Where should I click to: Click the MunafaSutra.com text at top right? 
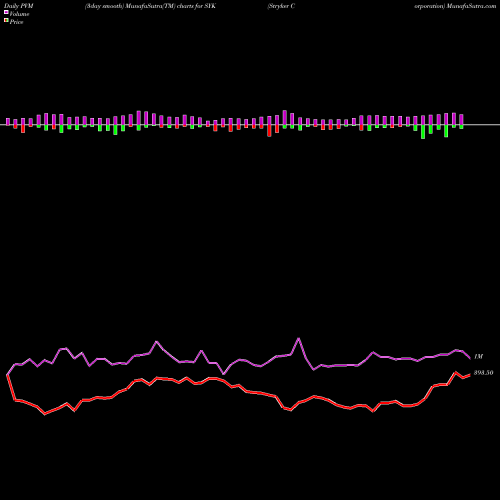pyautogui.click(x=471, y=6)
